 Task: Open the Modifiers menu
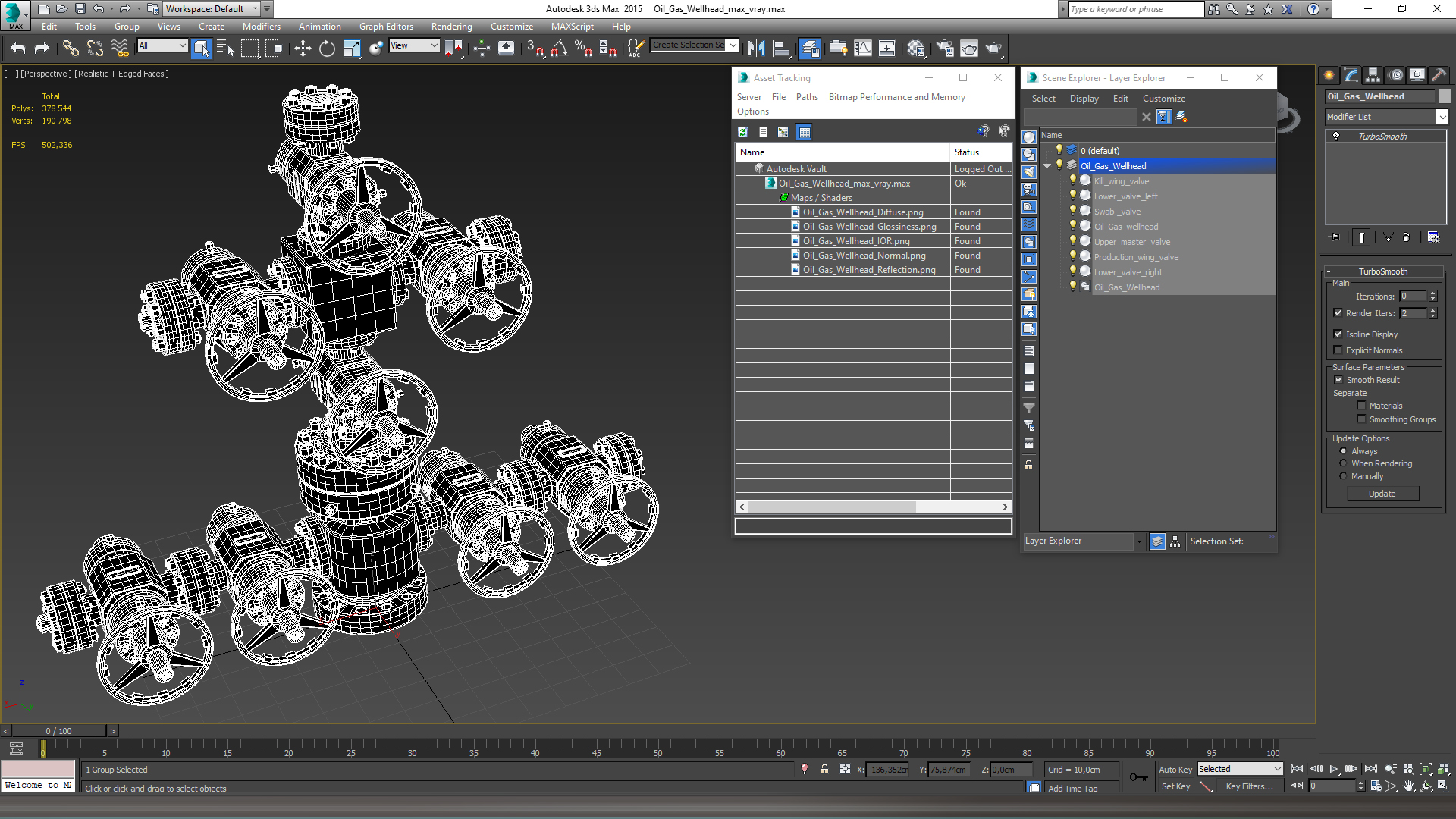[261, 27]
